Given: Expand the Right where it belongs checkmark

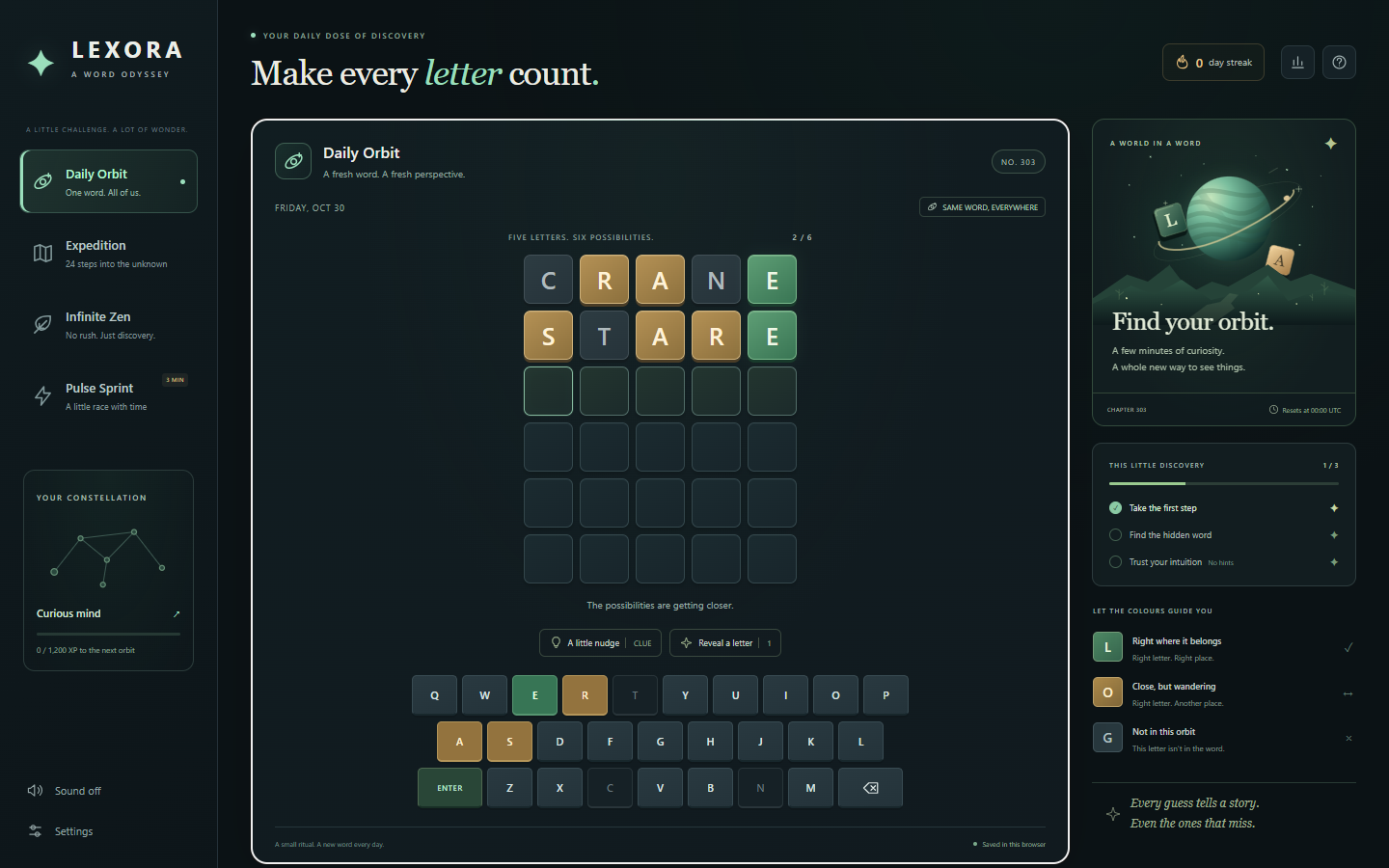Looking at the screenshot, I should 1348,647.
